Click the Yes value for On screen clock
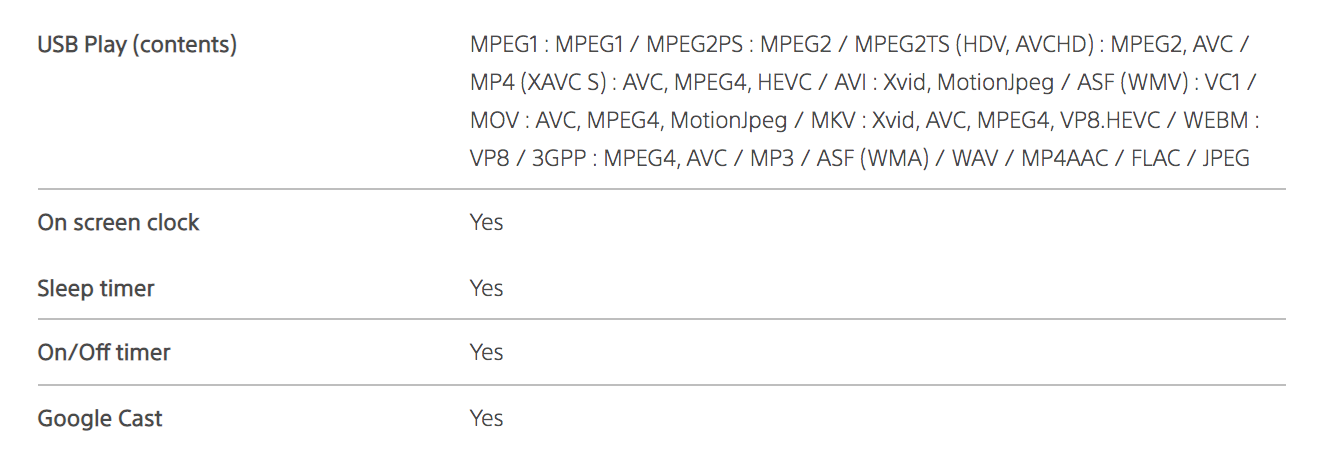The width and height of the screenshot is (1324, 464). tap(486, 223)
